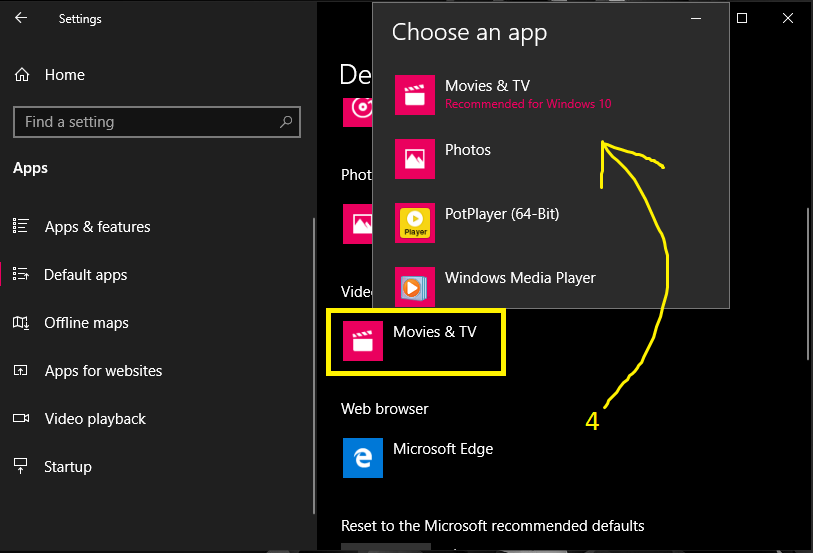Minimize the Settings window
813x553 pixels.
click(x=696, y=19)
